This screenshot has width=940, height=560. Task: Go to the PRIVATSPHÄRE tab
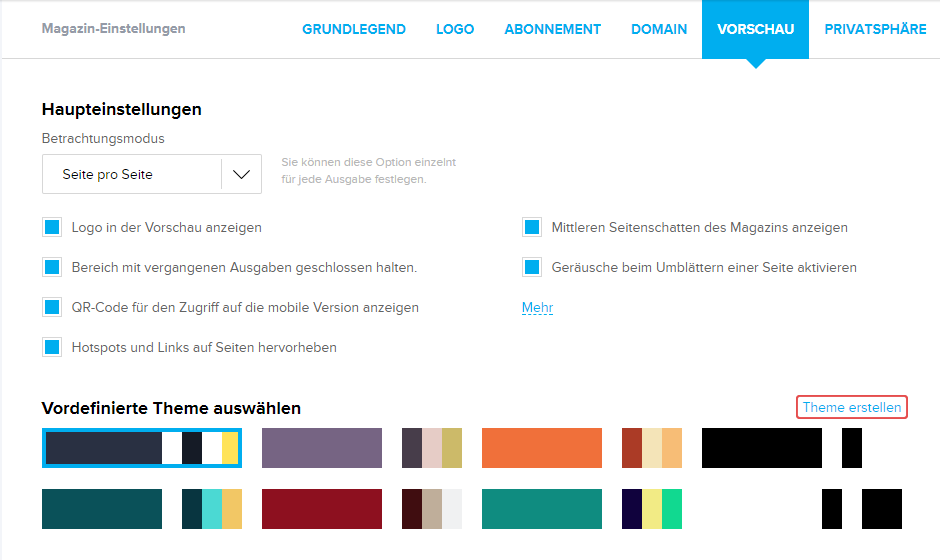click(875, 29)
